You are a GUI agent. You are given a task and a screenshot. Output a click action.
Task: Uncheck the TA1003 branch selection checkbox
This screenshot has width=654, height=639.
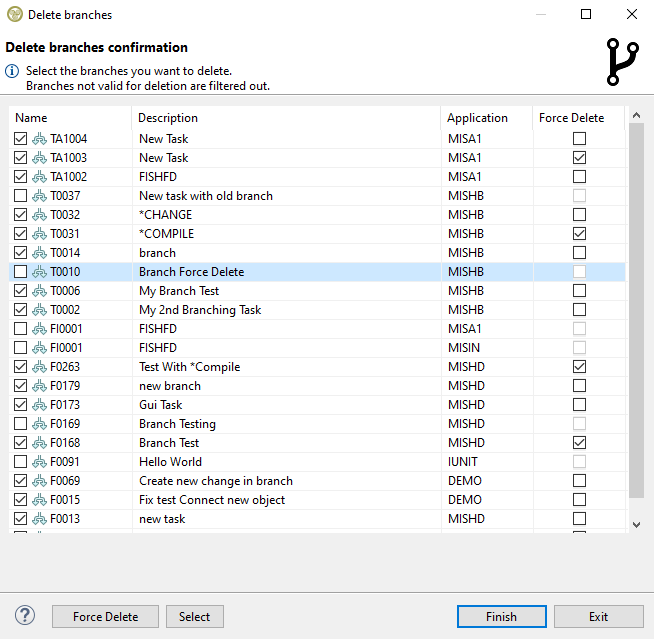(x=21, y=158)
